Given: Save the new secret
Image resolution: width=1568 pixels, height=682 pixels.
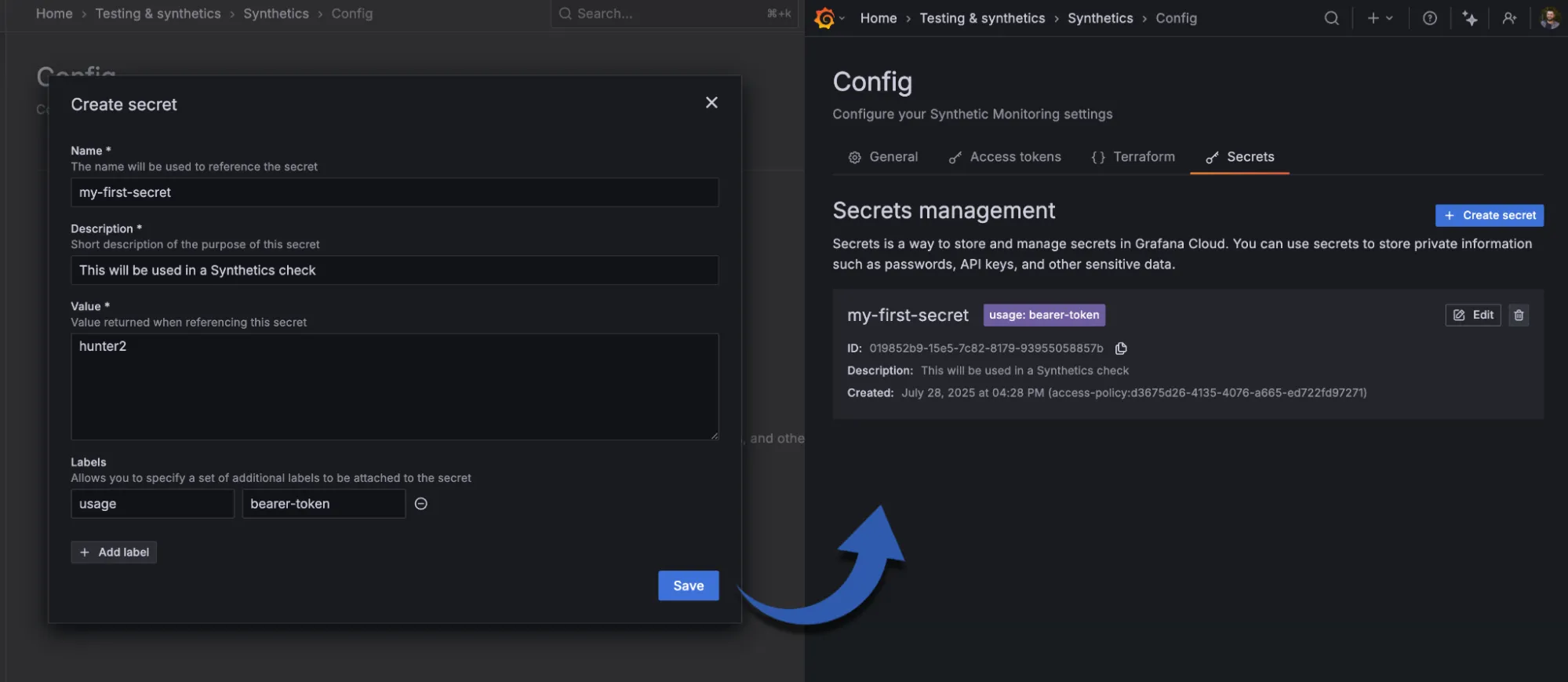Looking at the screenshot, I should [688, 585].
